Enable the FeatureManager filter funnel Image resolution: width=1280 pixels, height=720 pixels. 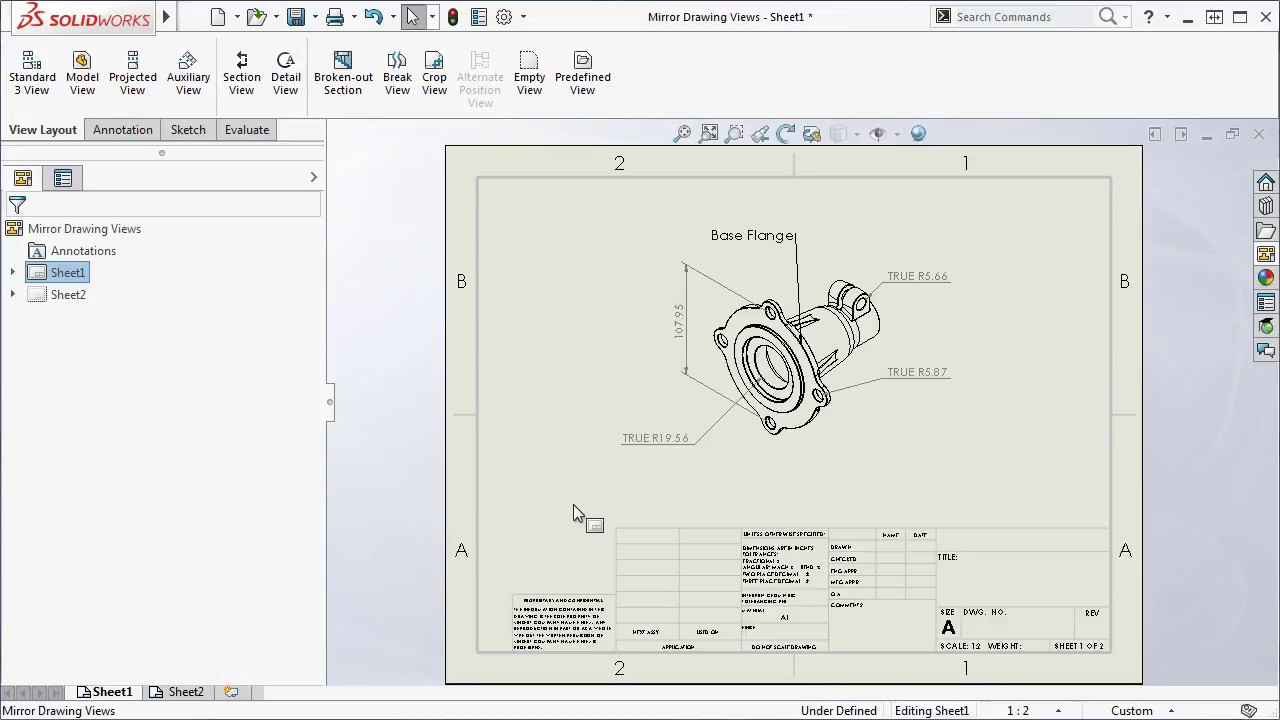16,204
